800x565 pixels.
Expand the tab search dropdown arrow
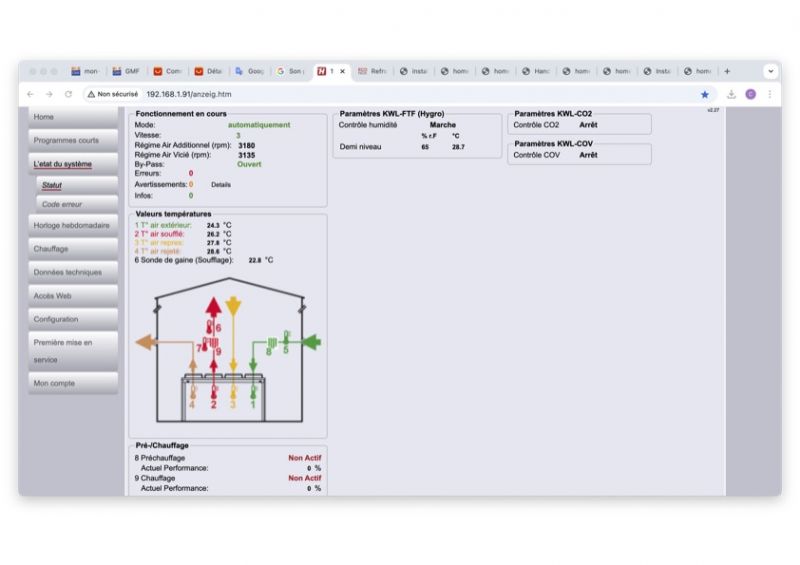(x=770, y=71)
